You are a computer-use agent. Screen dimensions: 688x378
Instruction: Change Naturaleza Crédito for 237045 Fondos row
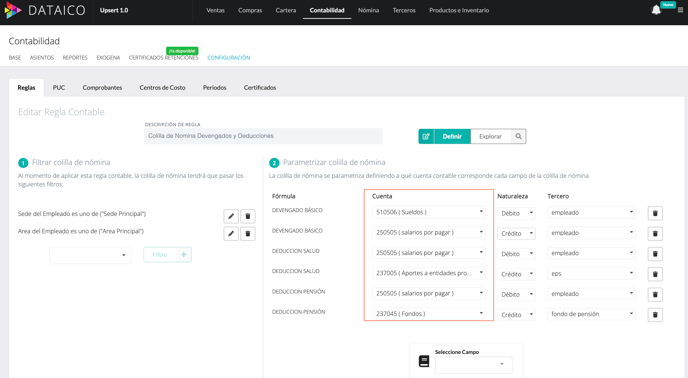point(516,315)
